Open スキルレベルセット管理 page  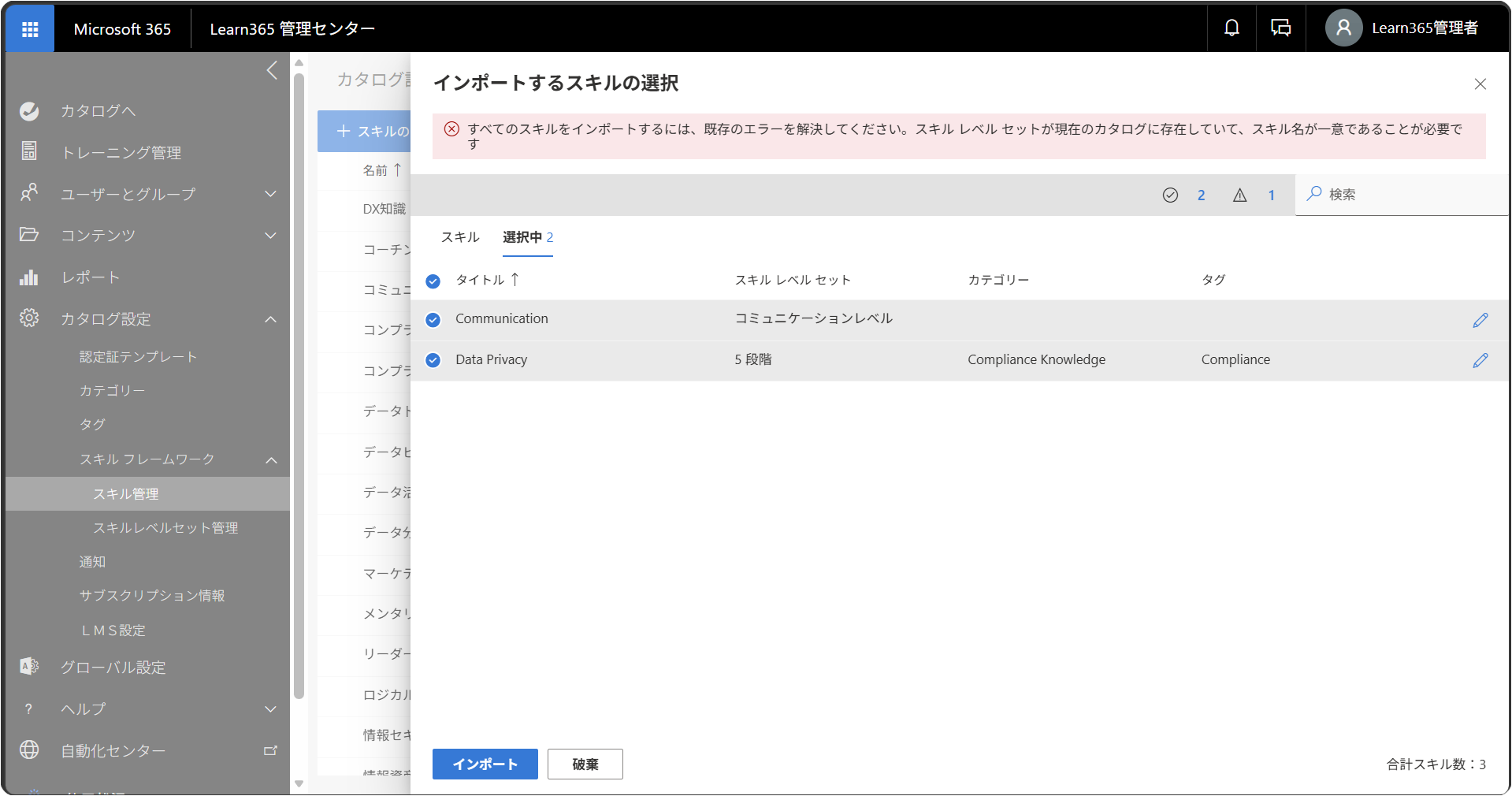165,528
